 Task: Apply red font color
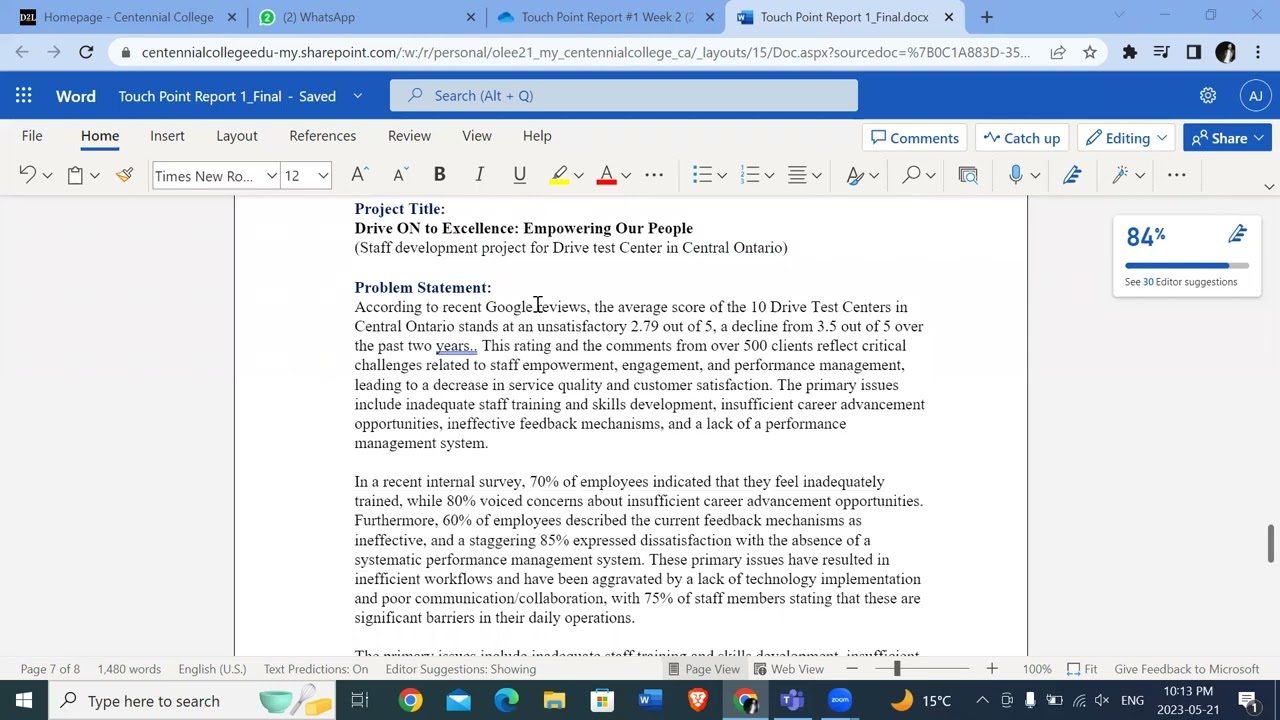(x=606, y=175)
